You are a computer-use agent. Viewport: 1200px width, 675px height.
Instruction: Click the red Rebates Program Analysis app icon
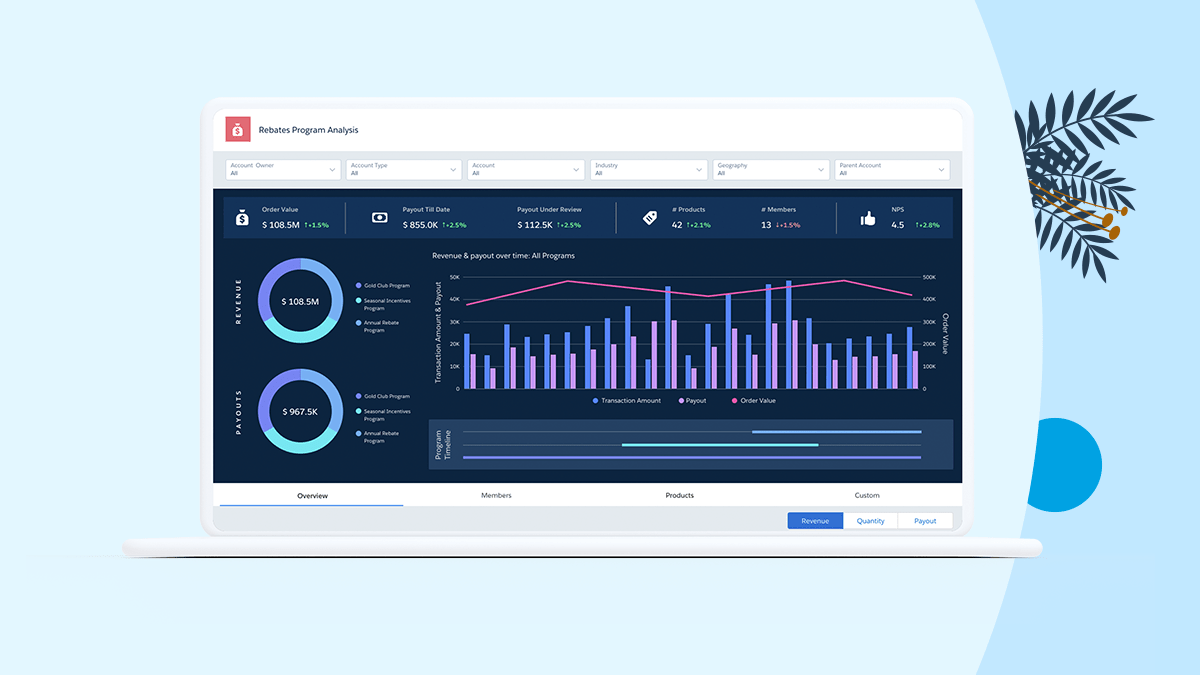tap(237, 129)
